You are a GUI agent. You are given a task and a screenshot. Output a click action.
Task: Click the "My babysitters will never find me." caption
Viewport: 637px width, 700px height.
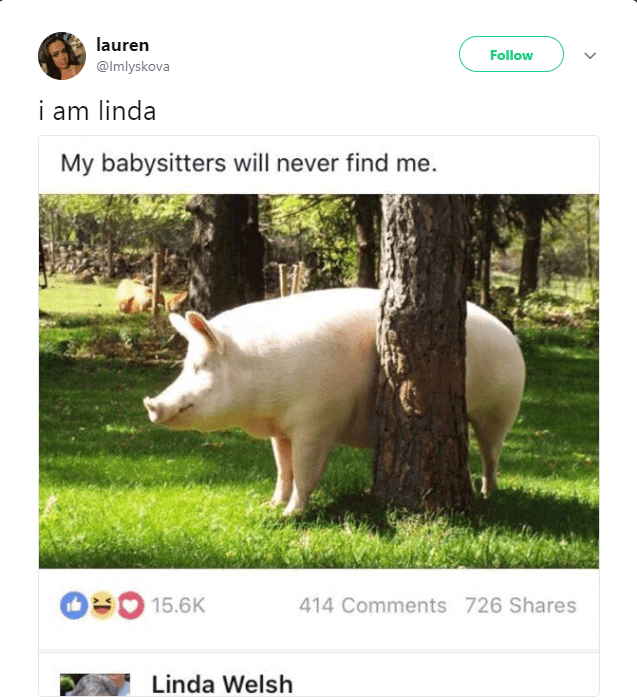coord(249,163)
